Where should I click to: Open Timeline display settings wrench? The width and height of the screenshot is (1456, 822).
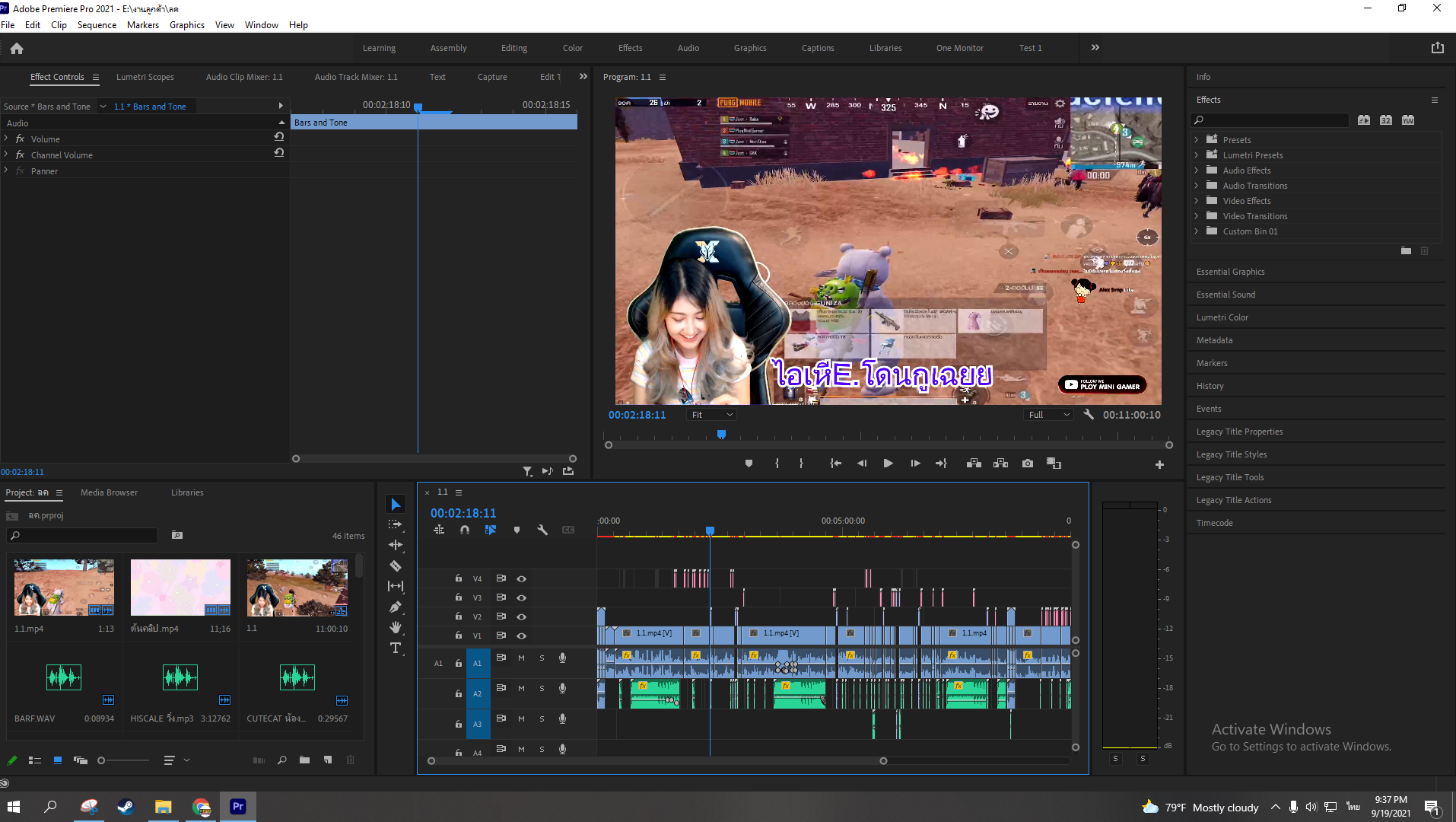pos(542,530)
